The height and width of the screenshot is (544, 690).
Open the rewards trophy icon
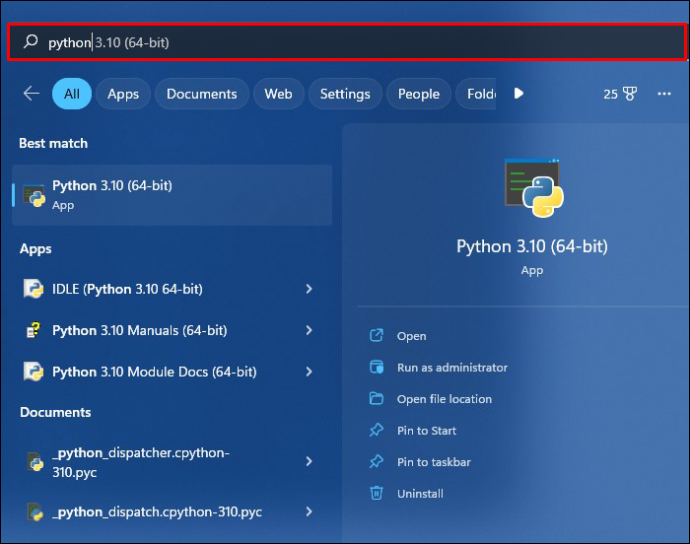pyautogui.click(x=630, y=94)
